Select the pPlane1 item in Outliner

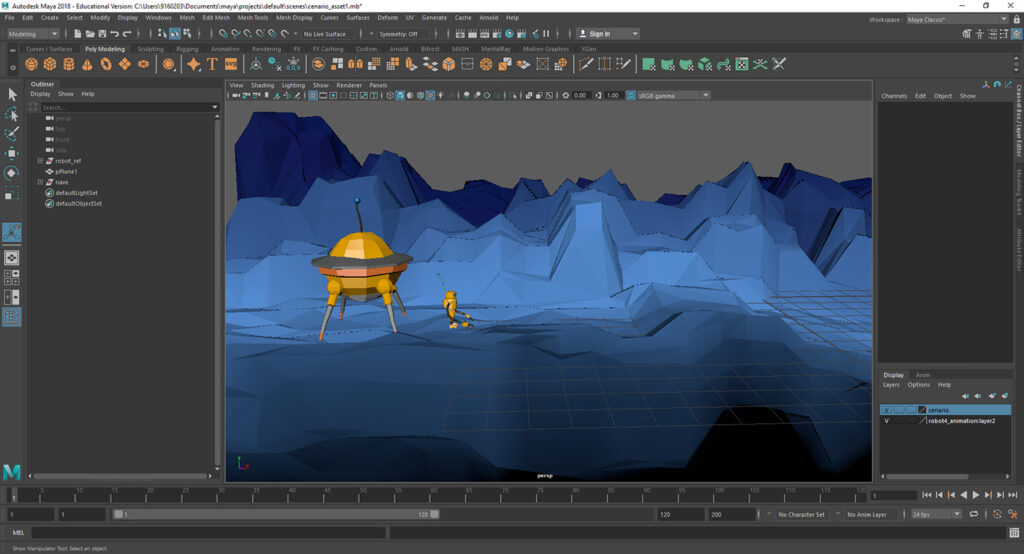[66, 171]
